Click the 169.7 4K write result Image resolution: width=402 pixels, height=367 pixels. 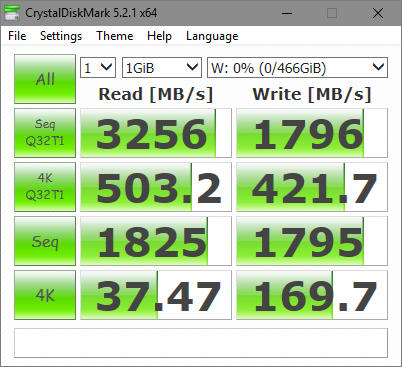coord(312,295)
